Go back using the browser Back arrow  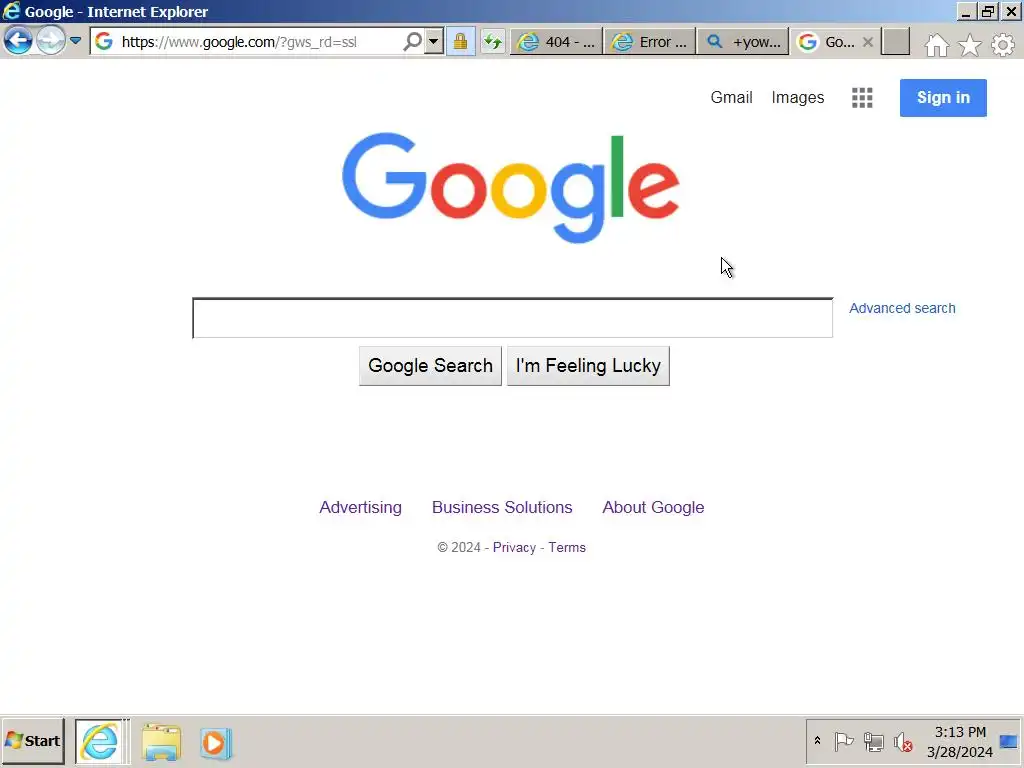(18, 41)
